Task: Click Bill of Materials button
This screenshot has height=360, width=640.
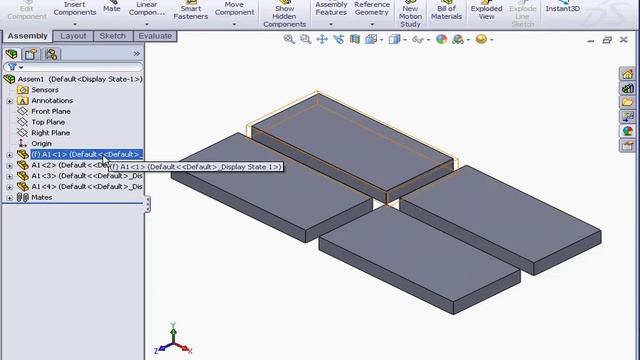Action: tap(447, 11)
